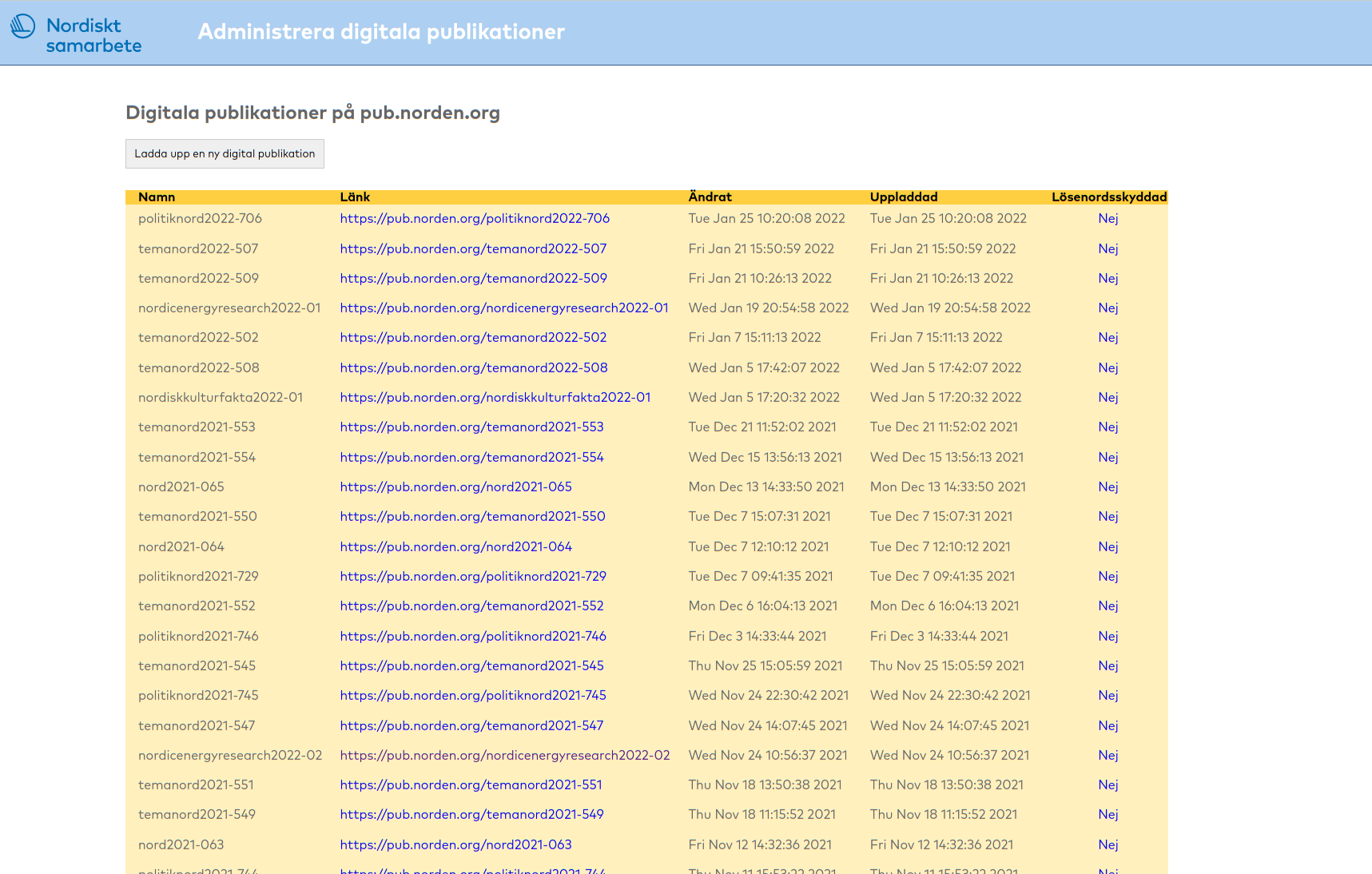Click 'Nej' password link for politiknord2022-706

click(1108, 218)
